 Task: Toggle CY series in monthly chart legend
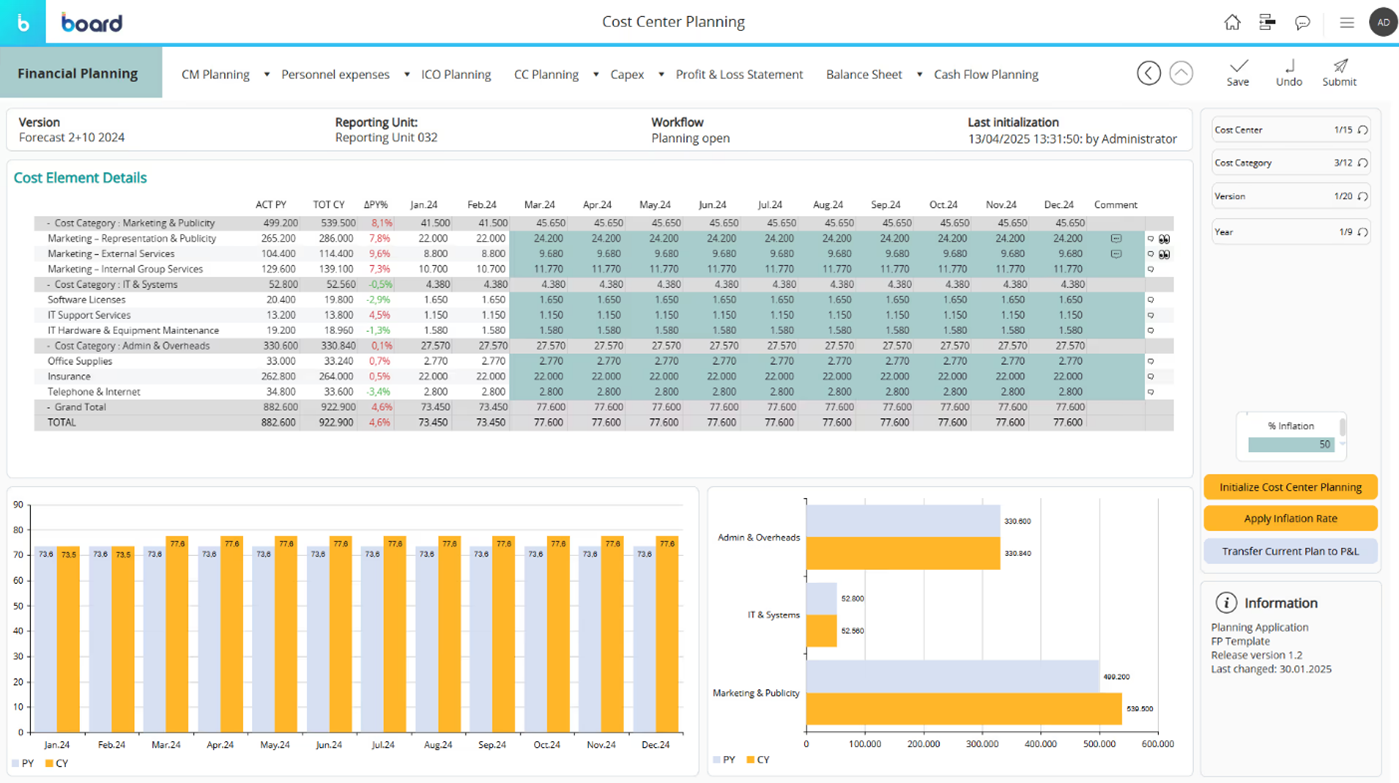[x=56, y=763]
